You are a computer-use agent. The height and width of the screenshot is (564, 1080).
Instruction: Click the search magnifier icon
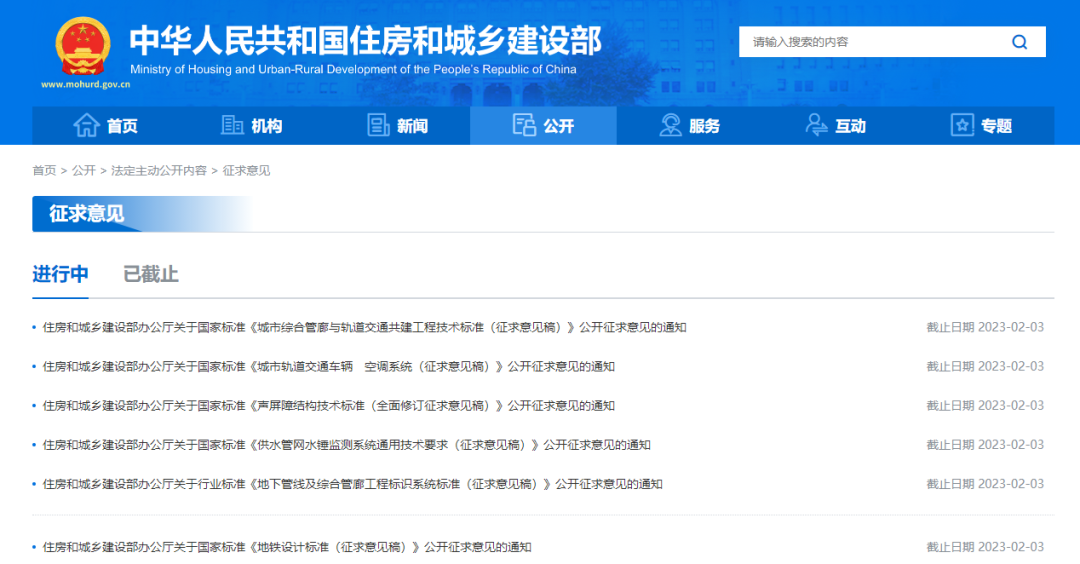click(1019, 42)
